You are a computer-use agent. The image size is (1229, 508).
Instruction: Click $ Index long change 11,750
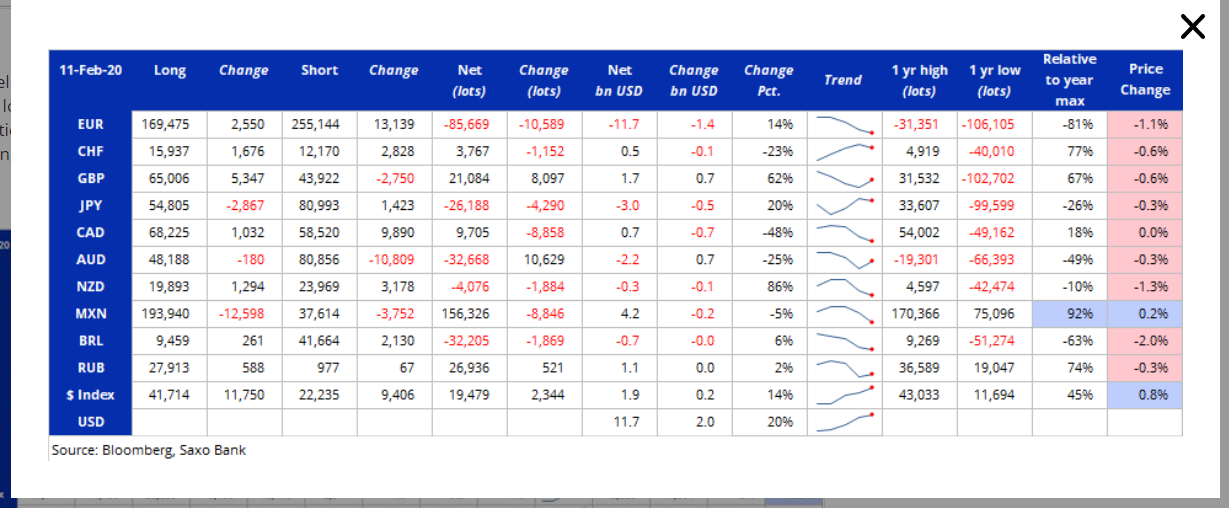pos(245,395)
